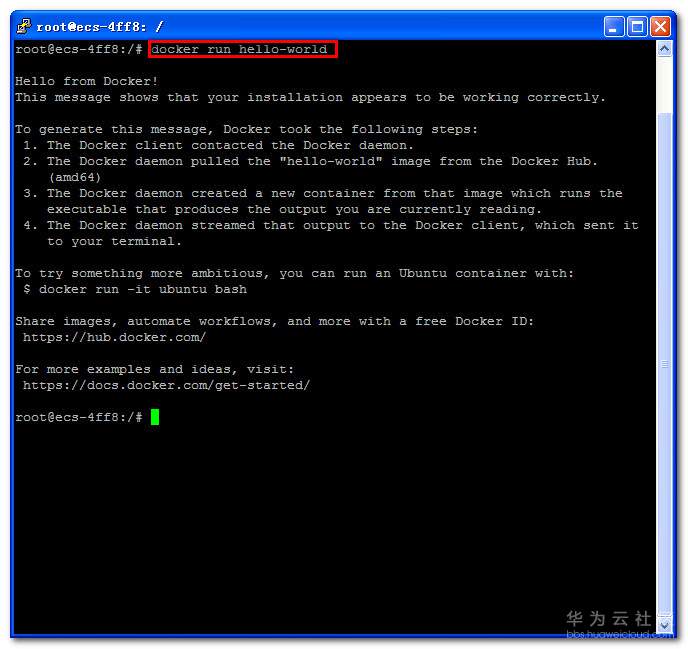Click the 'to your terminal.' line
The image size is (688, 649).
coord(114,241)
